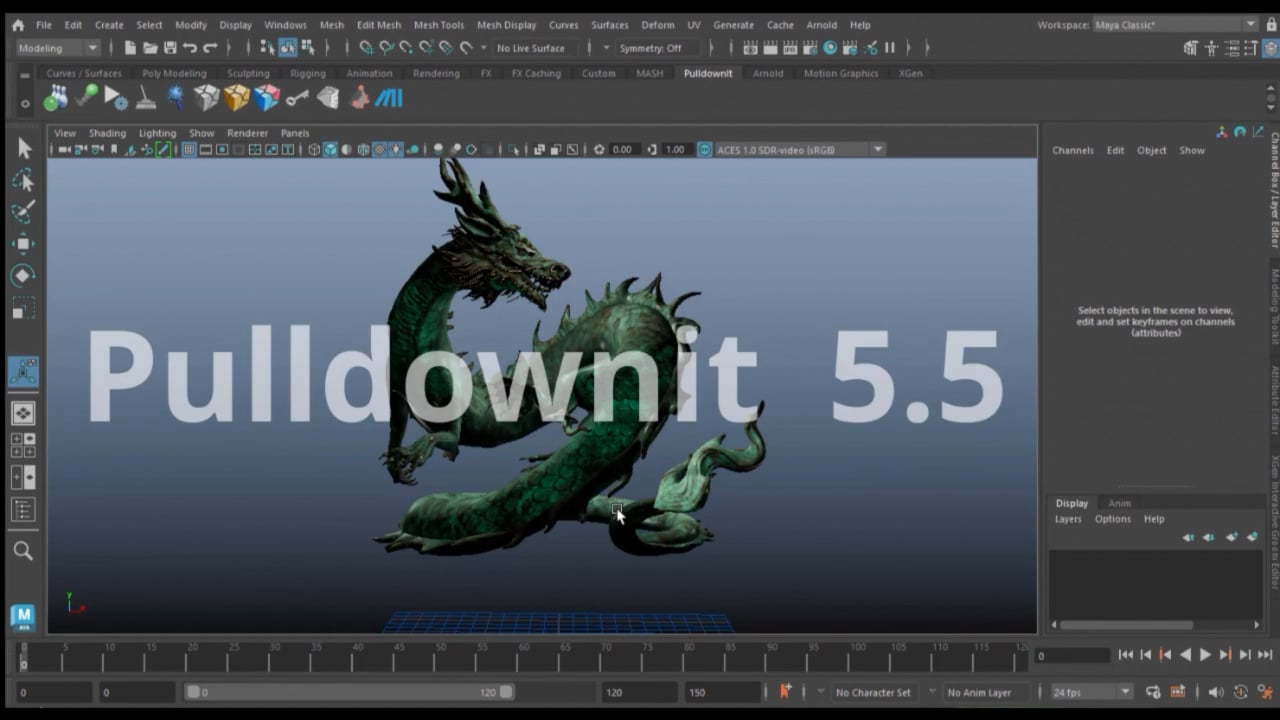Viewport: 1280px width, 720px height.
Task: Click the yellow fractured cube shelf icon
Action: point(237,98)
